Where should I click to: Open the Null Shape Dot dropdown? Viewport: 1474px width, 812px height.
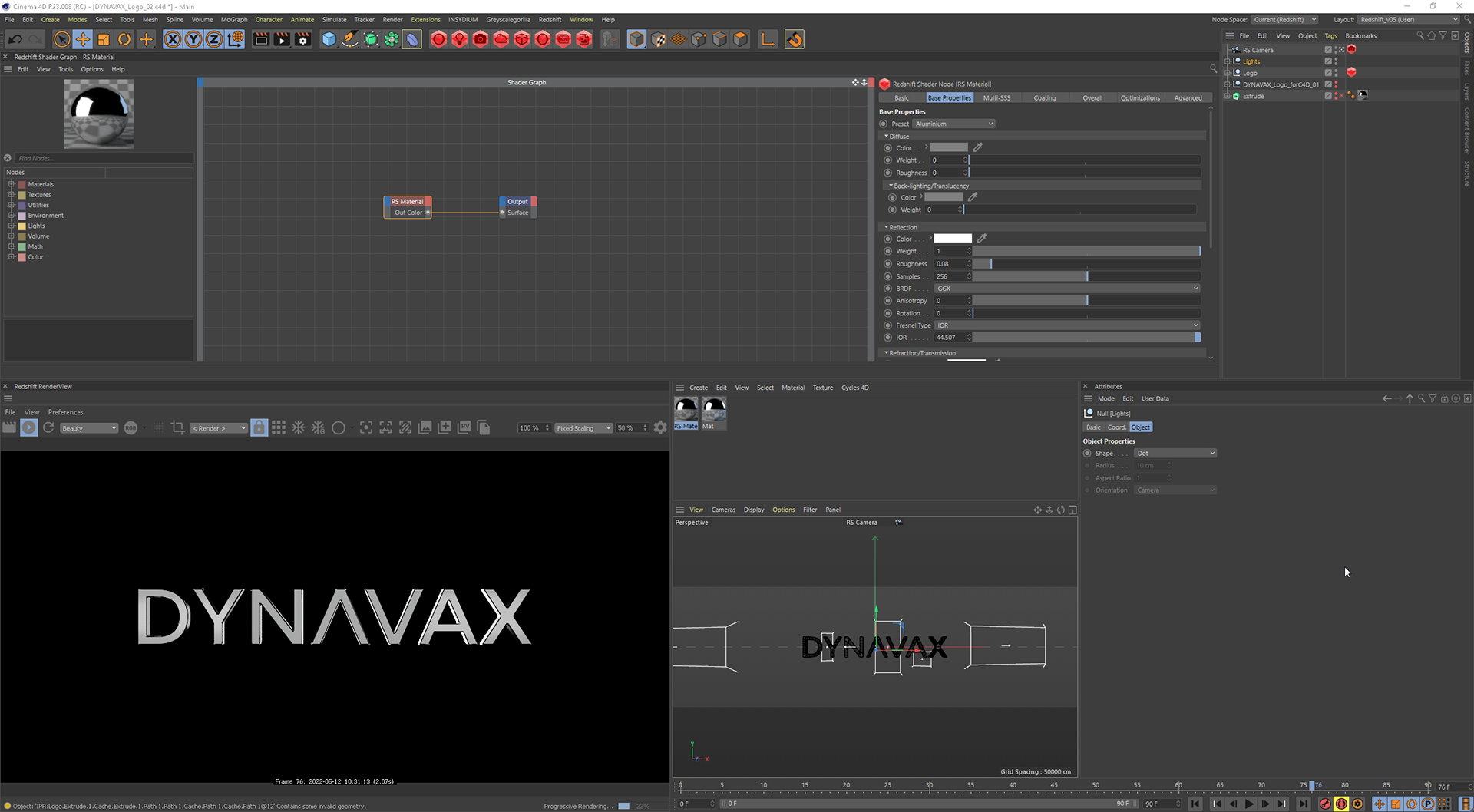coord(1175,453)
